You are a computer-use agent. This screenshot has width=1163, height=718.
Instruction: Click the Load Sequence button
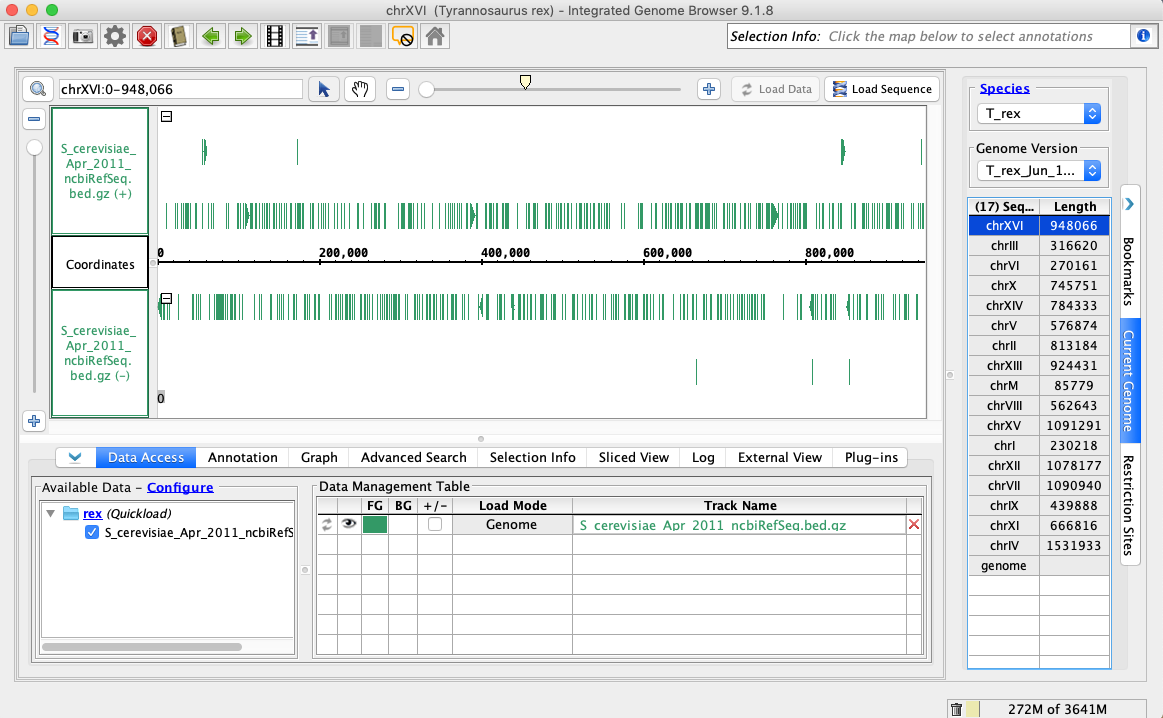point(882,89)
